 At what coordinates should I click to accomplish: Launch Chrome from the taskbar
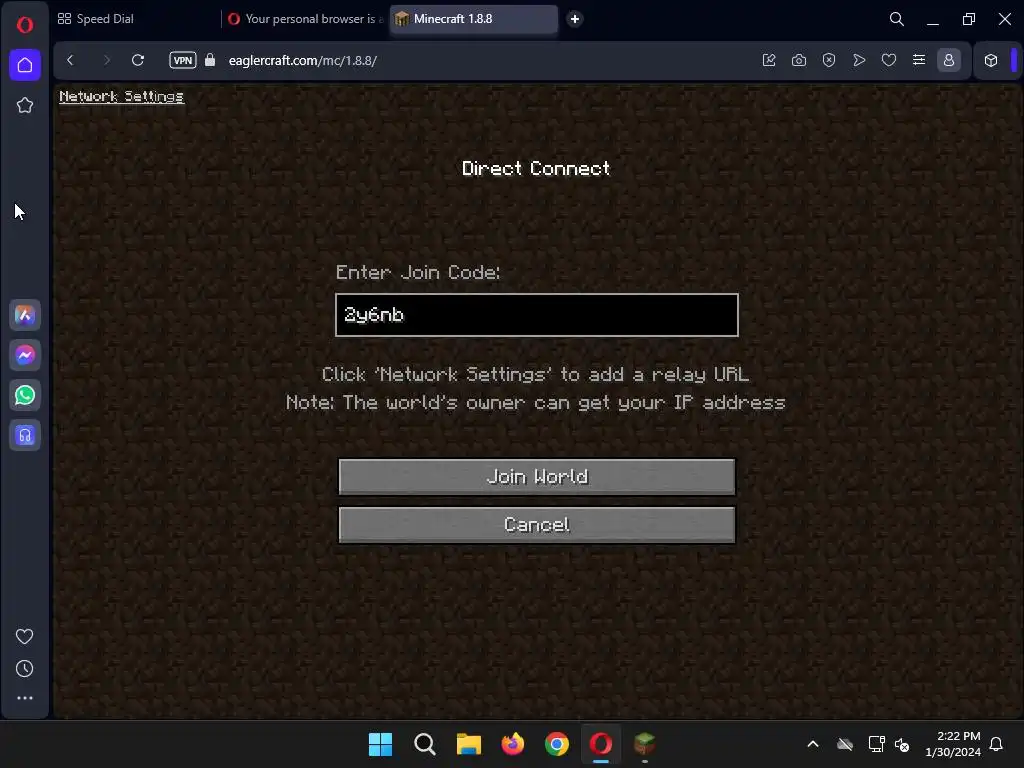click(x=556, y=744)
